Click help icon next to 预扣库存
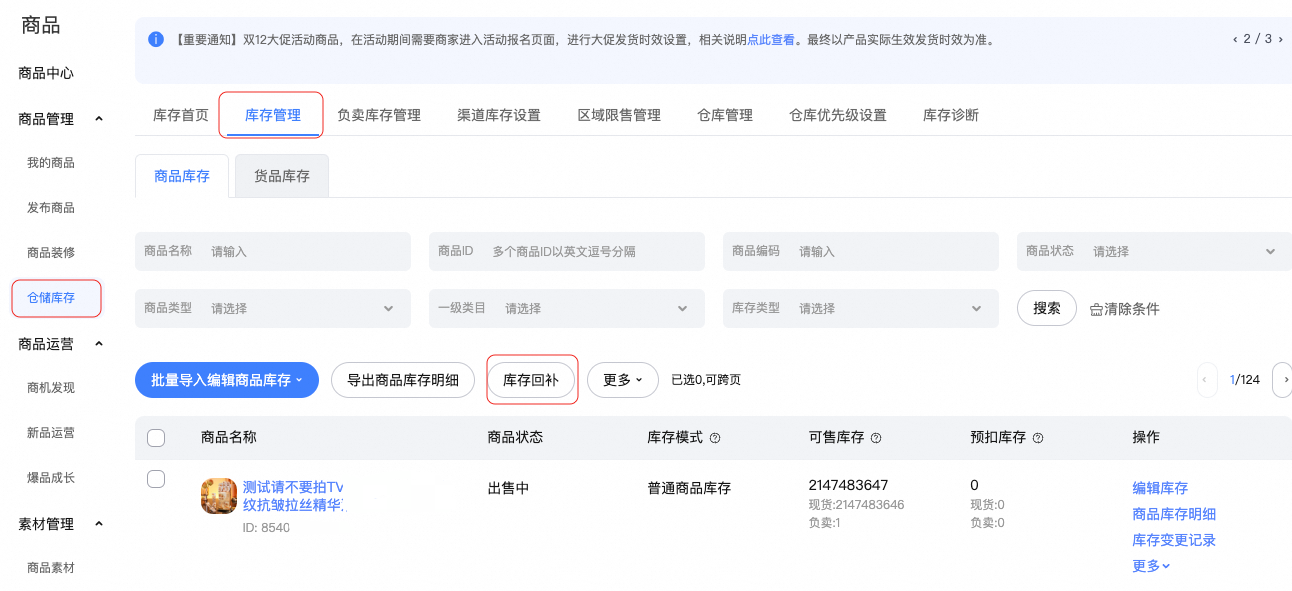 1038,438
